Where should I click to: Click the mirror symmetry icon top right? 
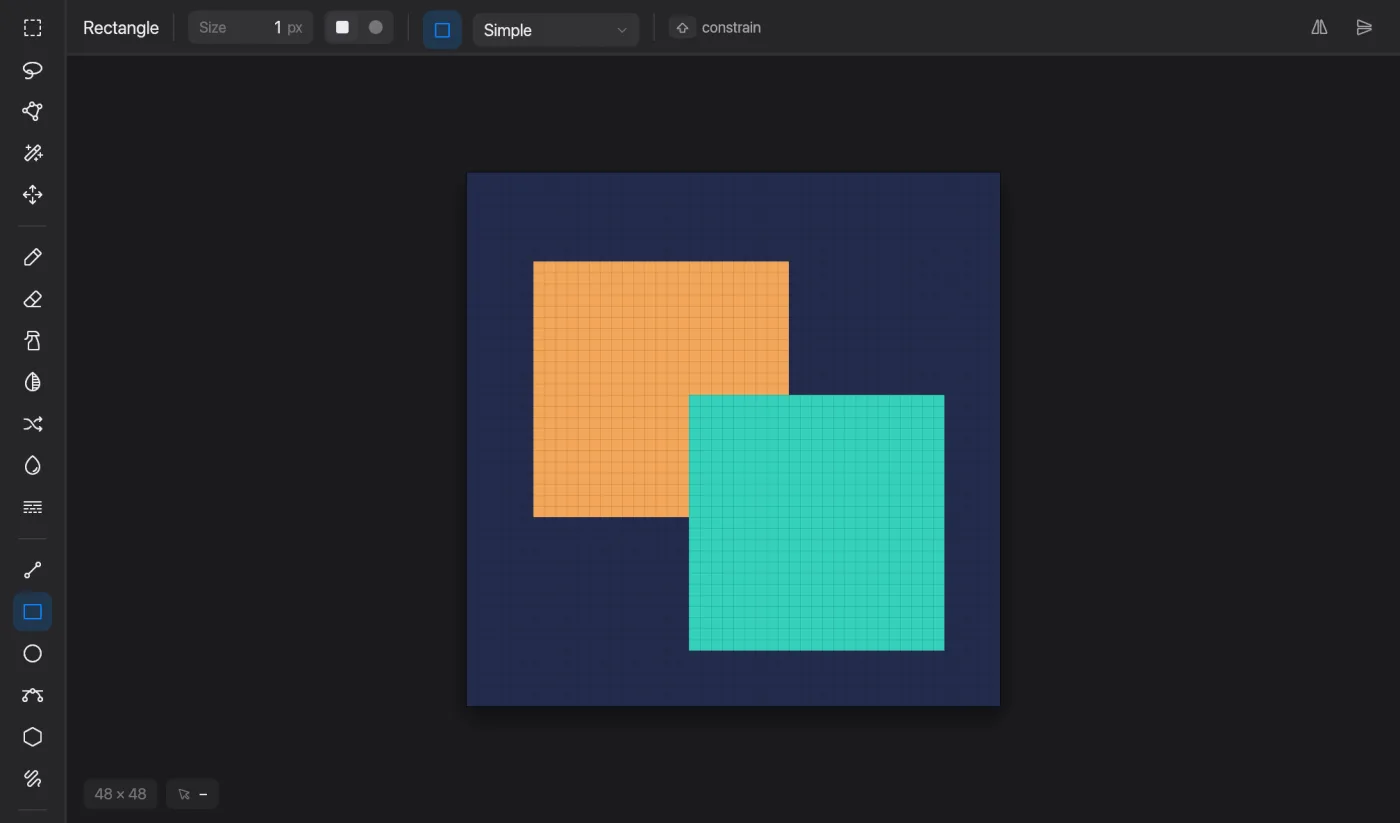click(1320, 28)
